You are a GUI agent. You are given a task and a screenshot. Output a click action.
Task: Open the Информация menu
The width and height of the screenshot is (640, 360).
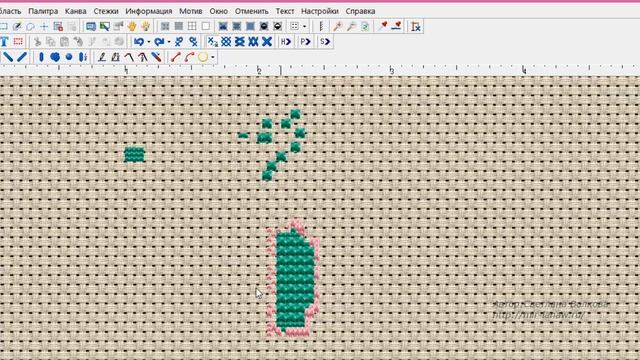click(149, 11)
